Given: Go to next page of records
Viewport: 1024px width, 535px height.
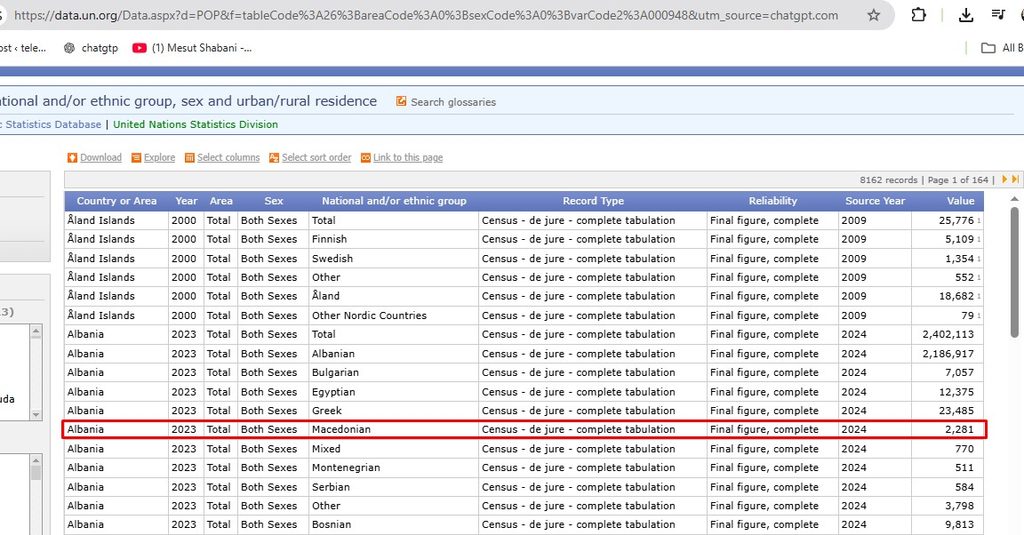Looking at the screenshot, I should (x=1004, y=179).
